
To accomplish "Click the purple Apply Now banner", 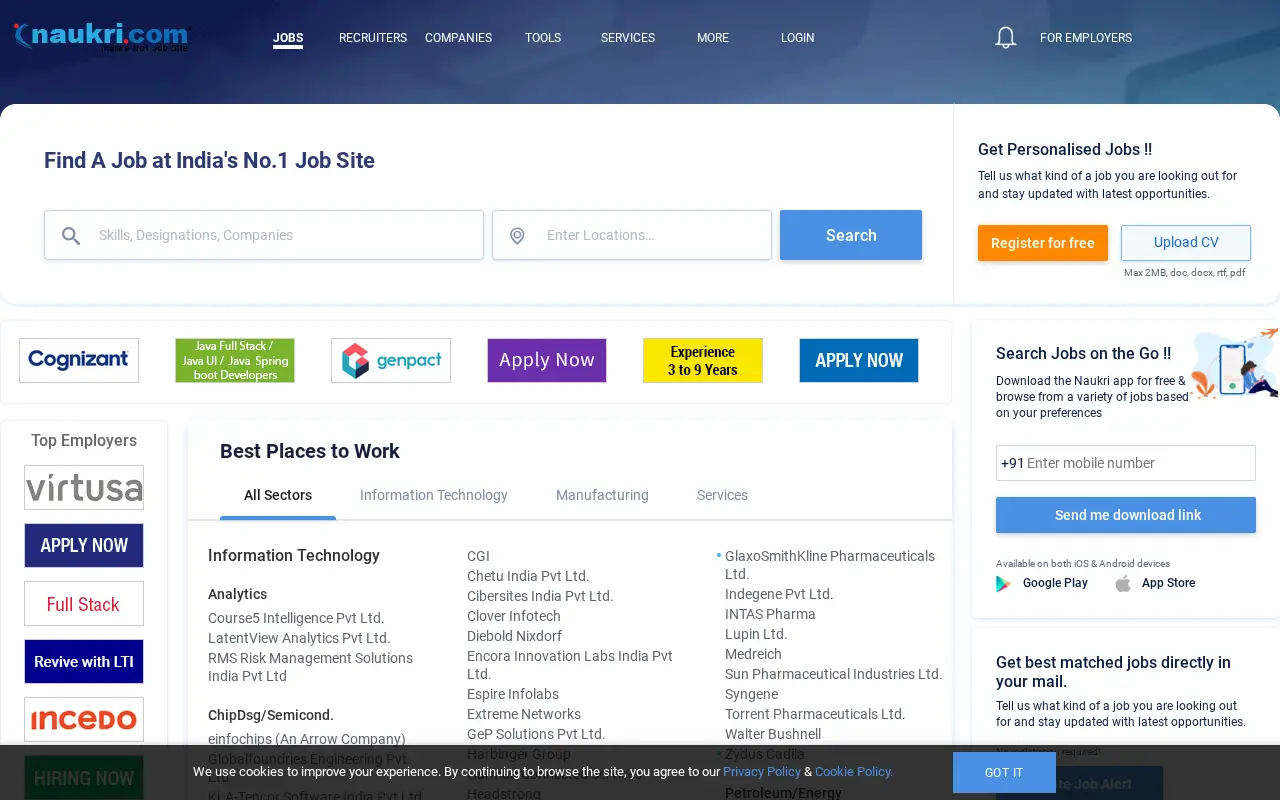I will point(547,360).
